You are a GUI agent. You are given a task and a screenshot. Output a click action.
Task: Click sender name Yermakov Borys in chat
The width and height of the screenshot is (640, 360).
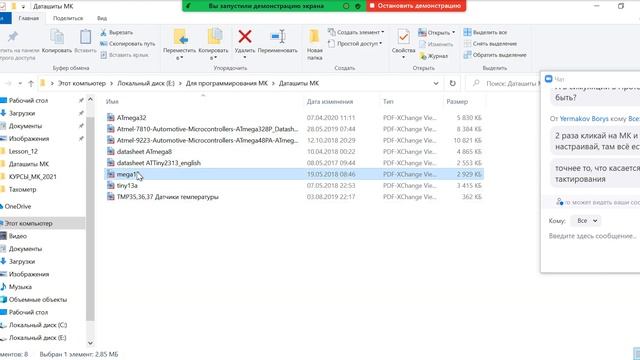click(x=584, y=119)
